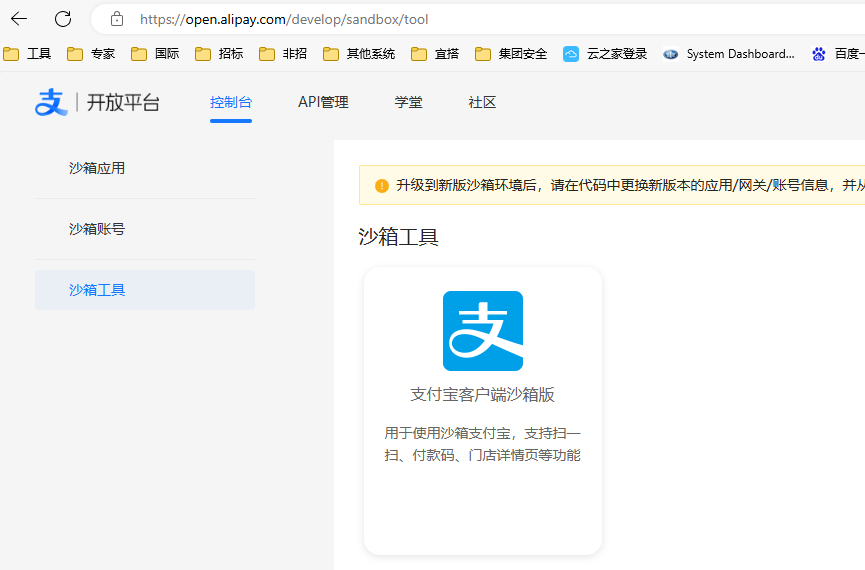Open the 云之家登录 bookmark
This screenshot has height=570, width=865.
point(605,54)
